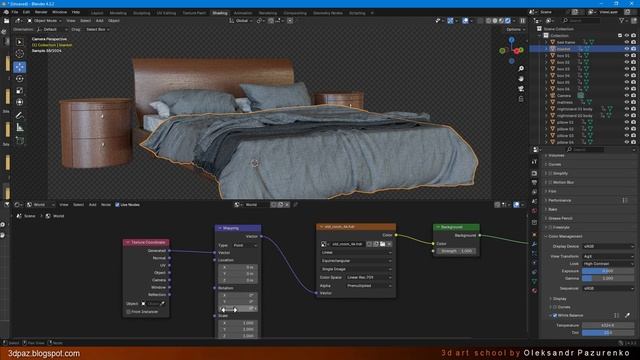
Task: Open the View Transform dropdown
Action: [x=609, y=256]
